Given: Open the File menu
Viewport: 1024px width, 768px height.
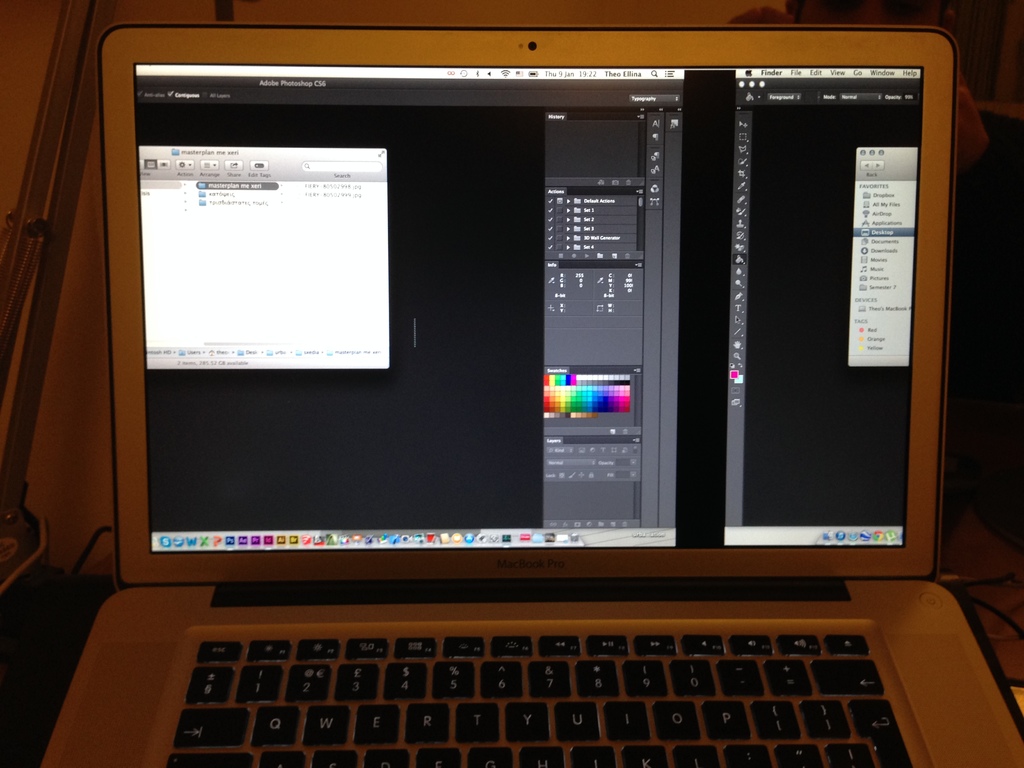Looking at the screenshot, I should pyautogui.click(x=796, y=73).
